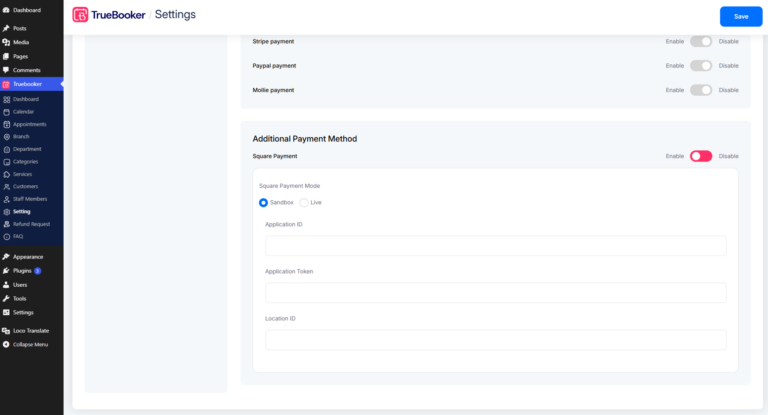Open Refund Request menu item
Screen dimensions: 768x415
click(x=31, y=224)
